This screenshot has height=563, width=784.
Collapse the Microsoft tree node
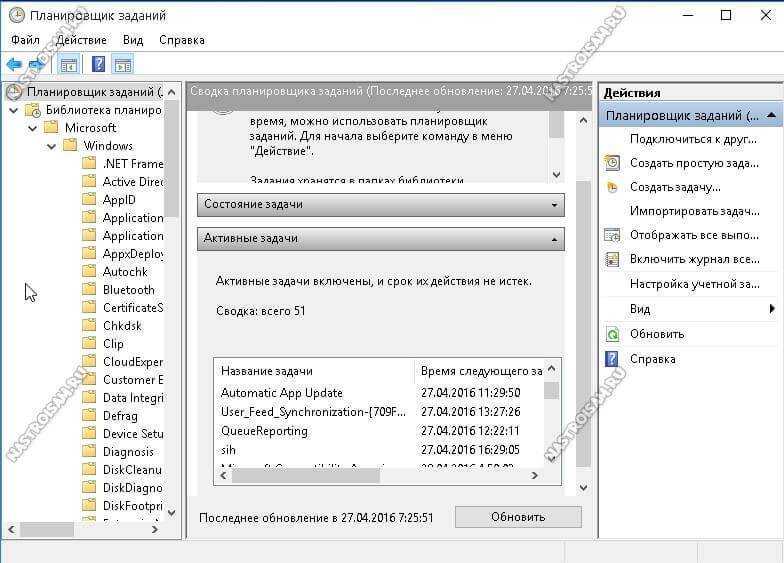pyautogui.click(x=33, y=128)
